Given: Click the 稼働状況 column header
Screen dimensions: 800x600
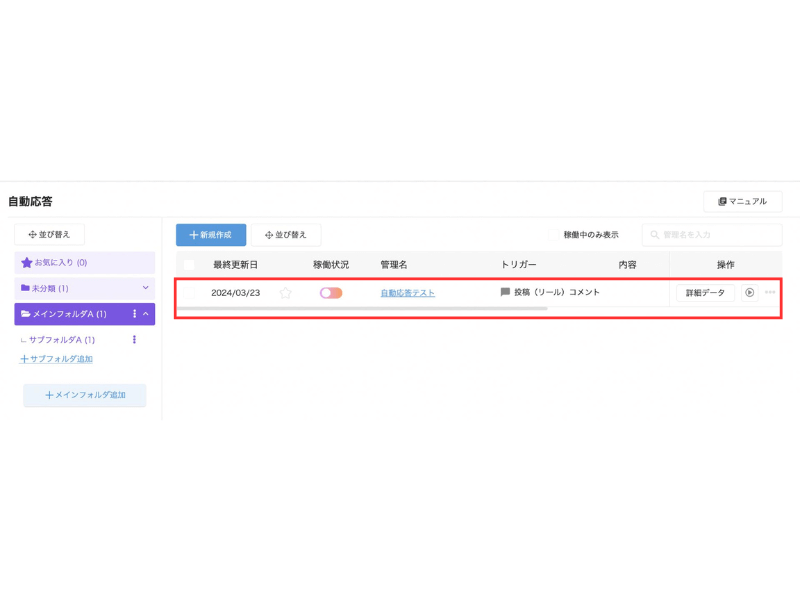Looking at the screenshot, I should pyautogui.click(x=331, y=265).
